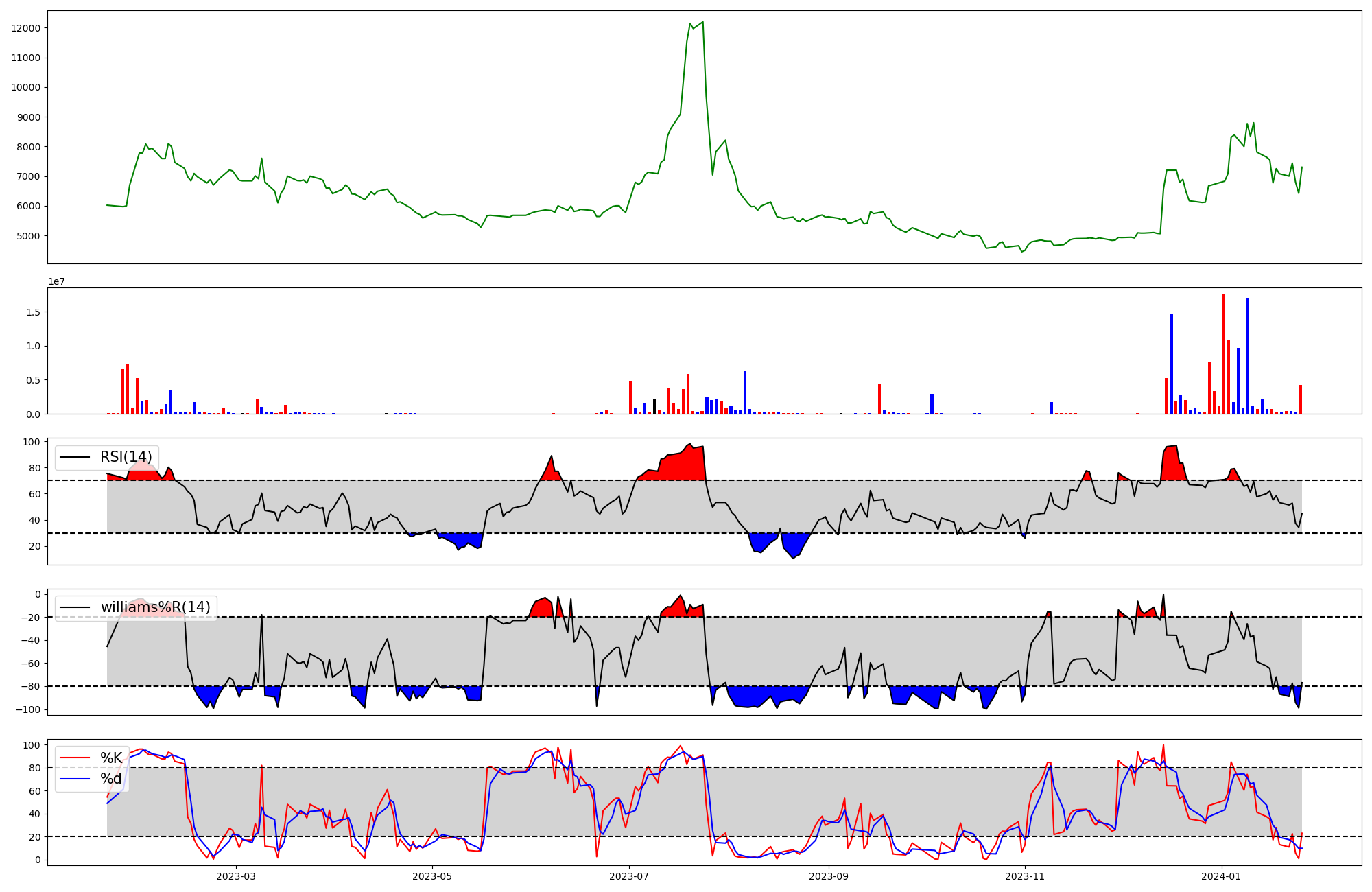
Task: Click the RSI(14) legend entry
Action: [x=126, y=457]
